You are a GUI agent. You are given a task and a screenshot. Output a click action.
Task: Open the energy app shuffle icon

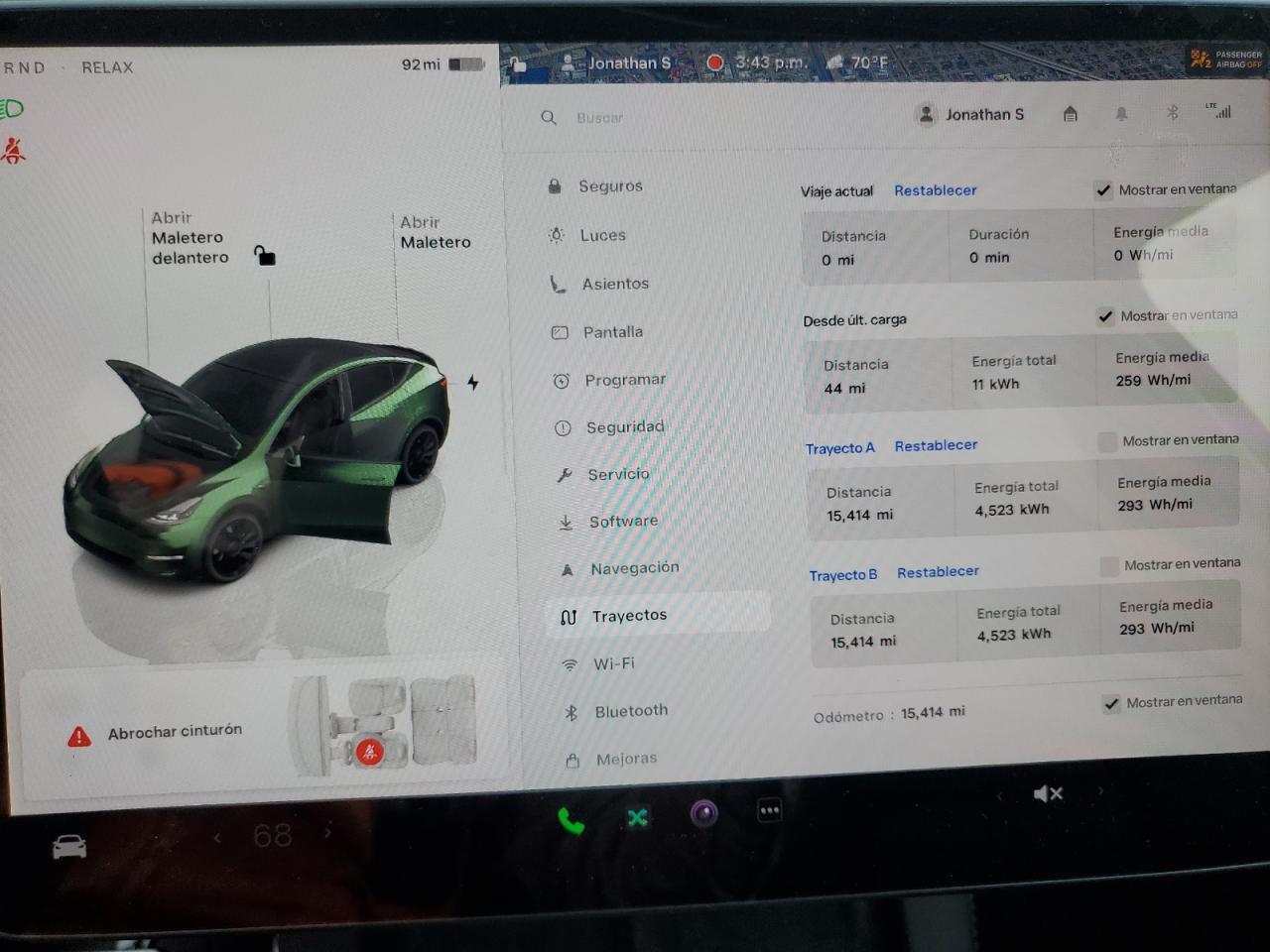(x=637, y=817)
